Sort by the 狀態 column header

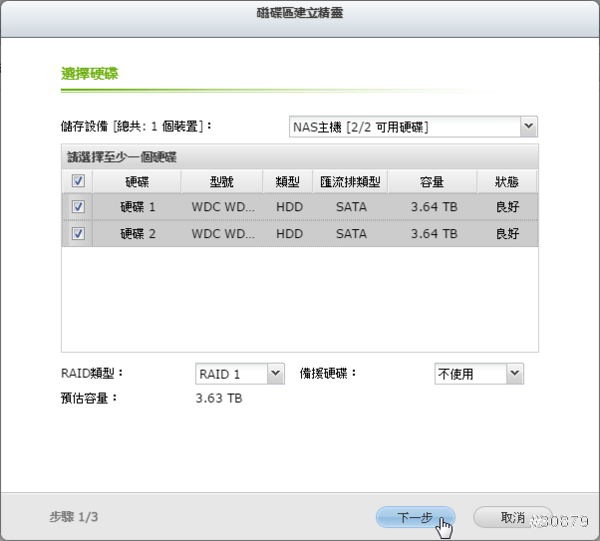click(507, 182)
